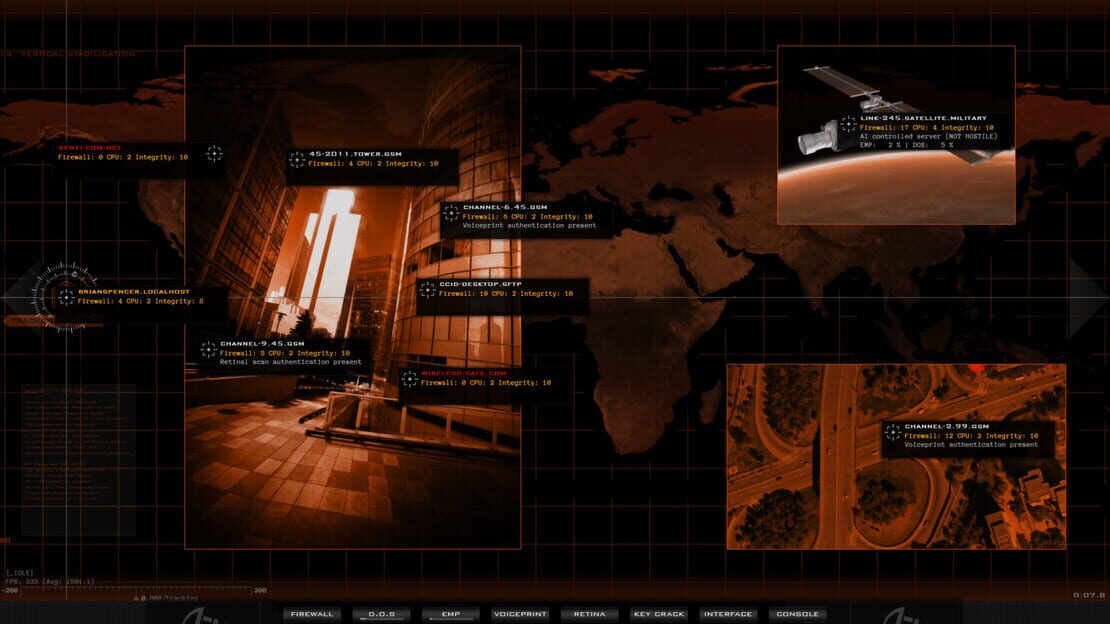
Task: Target the WIRELESS.CAFE.COM crosshair icon
Action: (x=409, y=379)
